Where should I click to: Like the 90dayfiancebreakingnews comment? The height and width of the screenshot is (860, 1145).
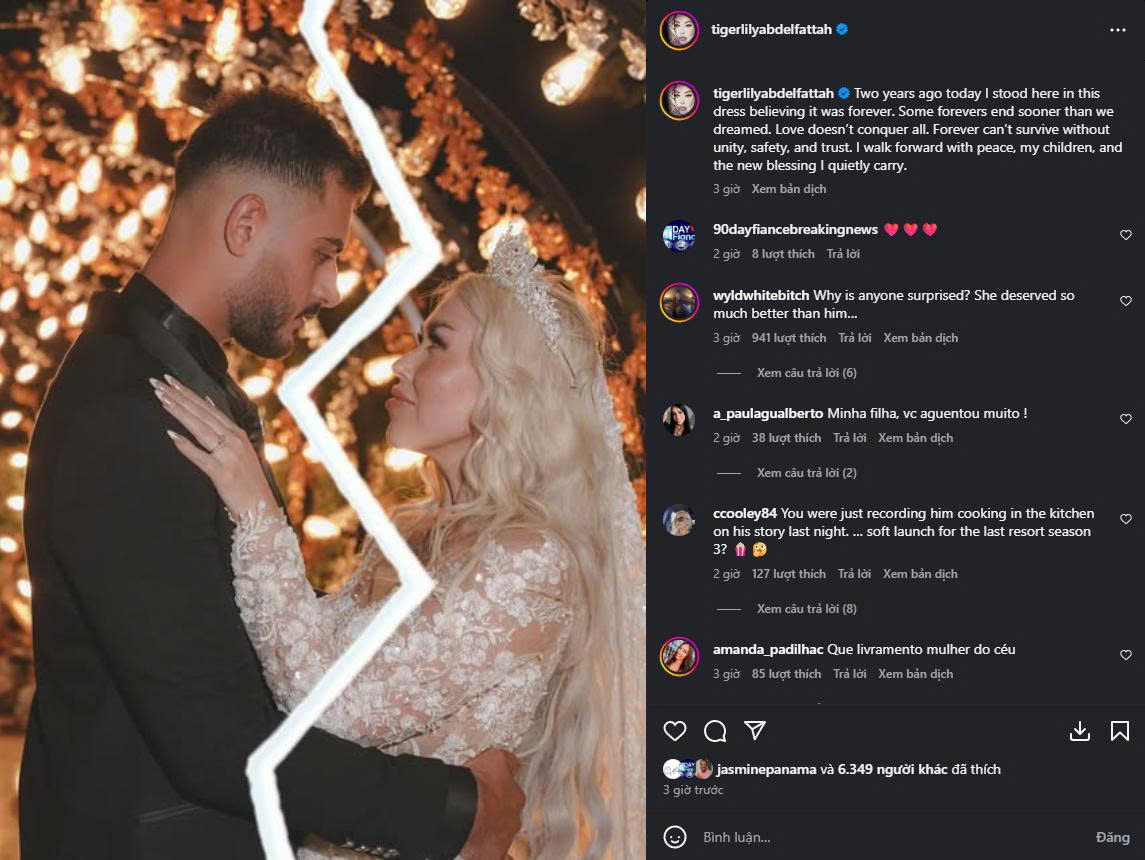[1125, 235]
